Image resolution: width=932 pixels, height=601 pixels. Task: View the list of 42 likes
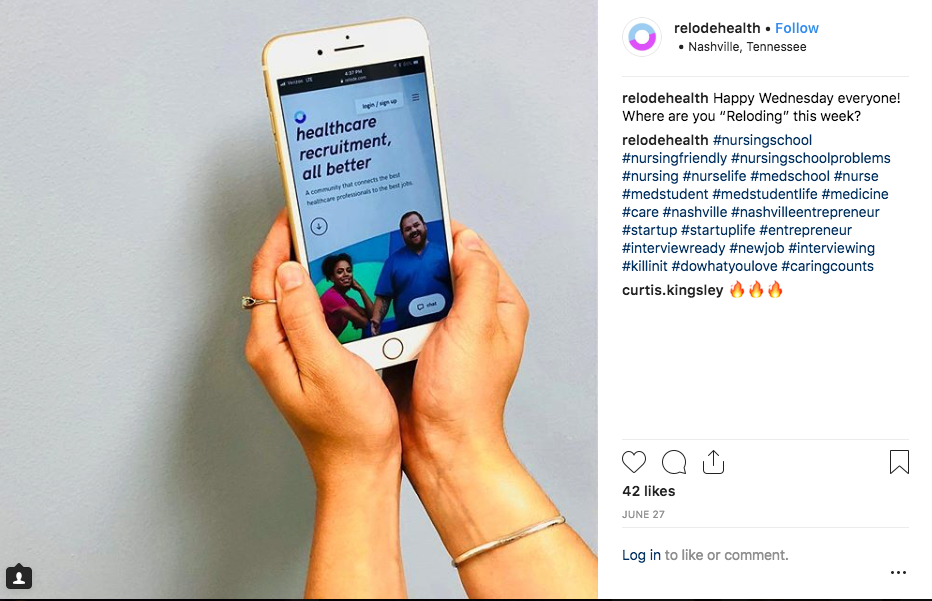(648, 491)
